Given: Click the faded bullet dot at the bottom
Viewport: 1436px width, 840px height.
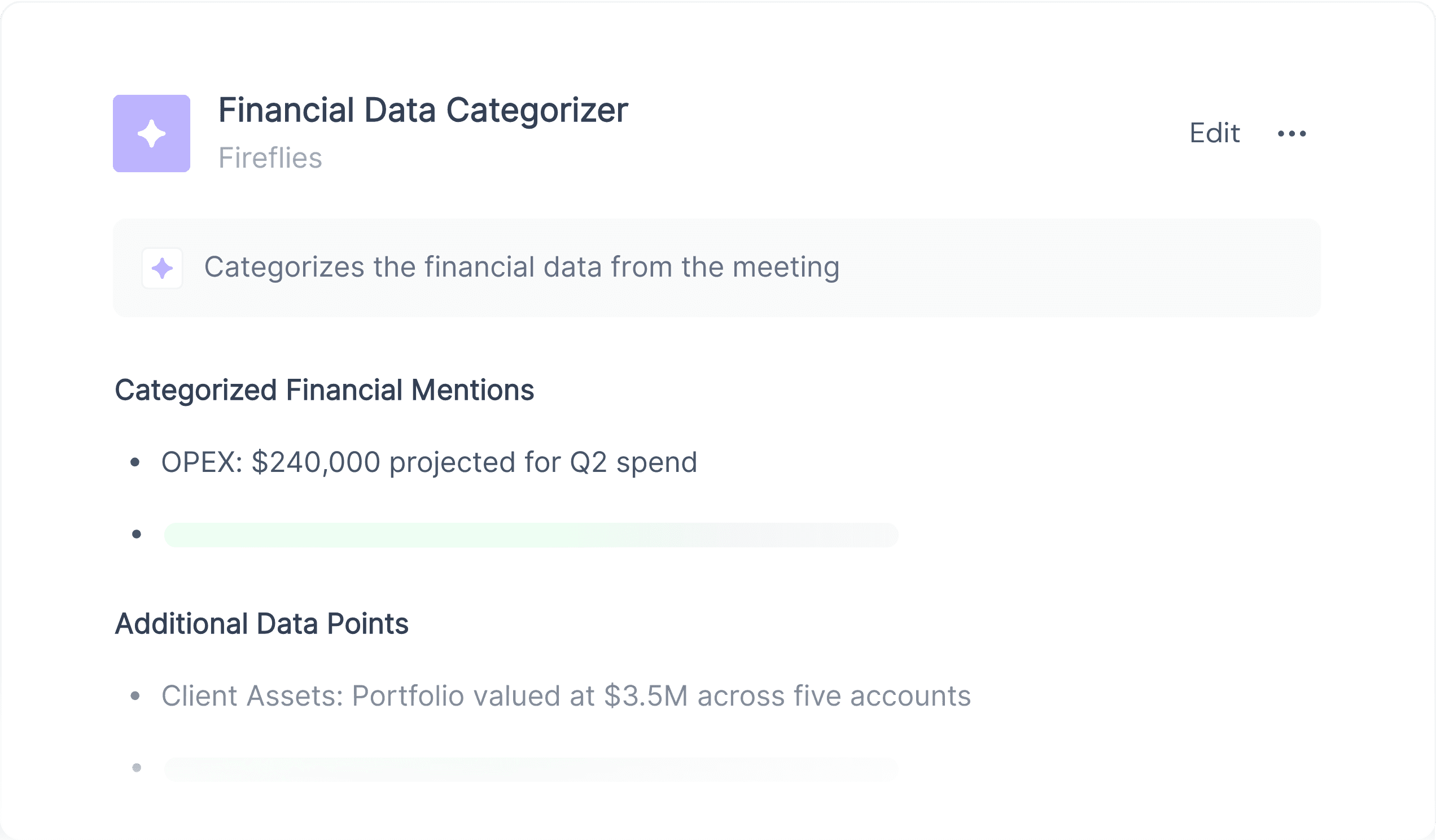Looking at the screenshot, I should 136,768.
